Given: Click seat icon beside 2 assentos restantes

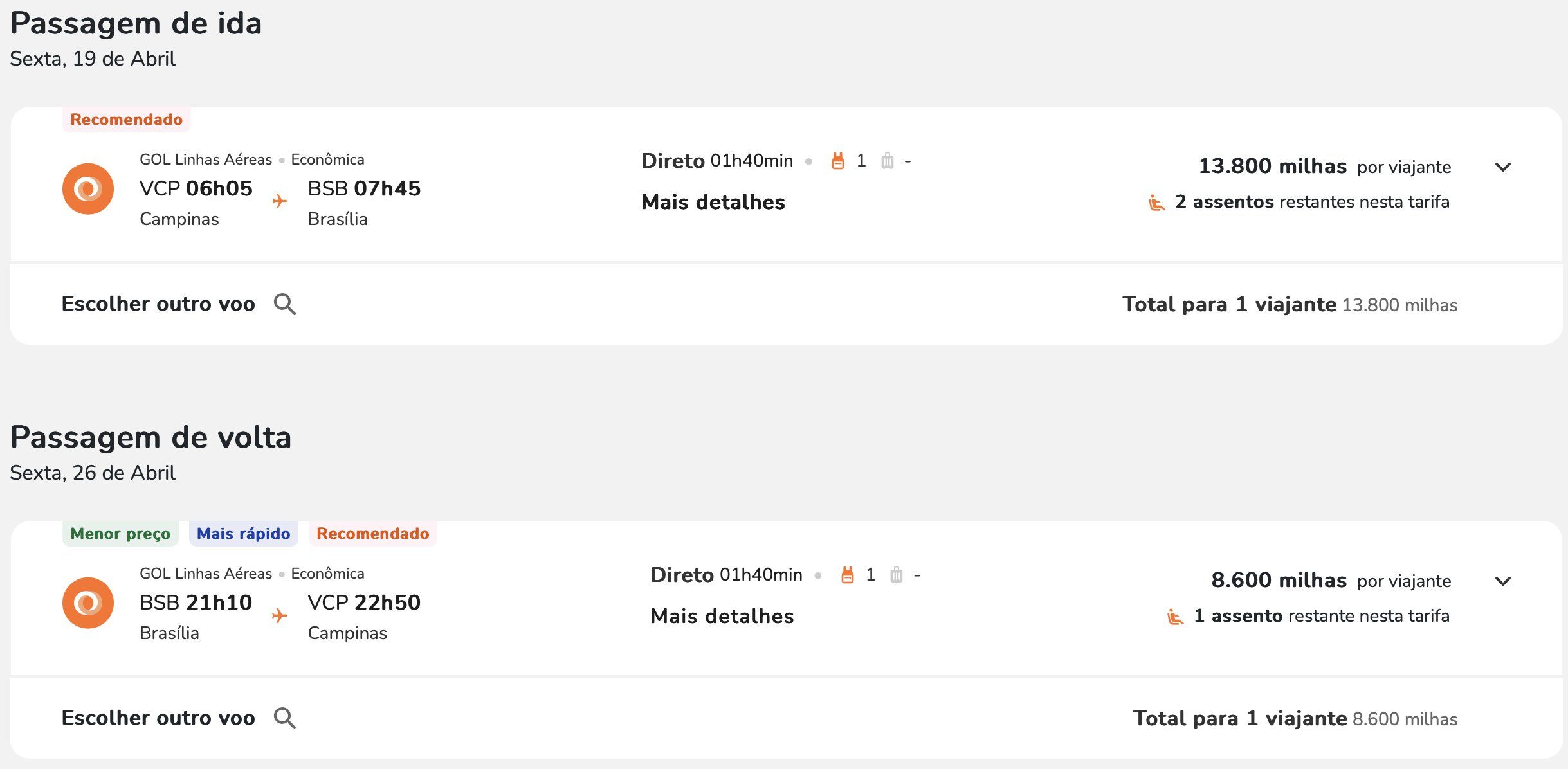Looking at the screenshot, I should pos(1156,203).
